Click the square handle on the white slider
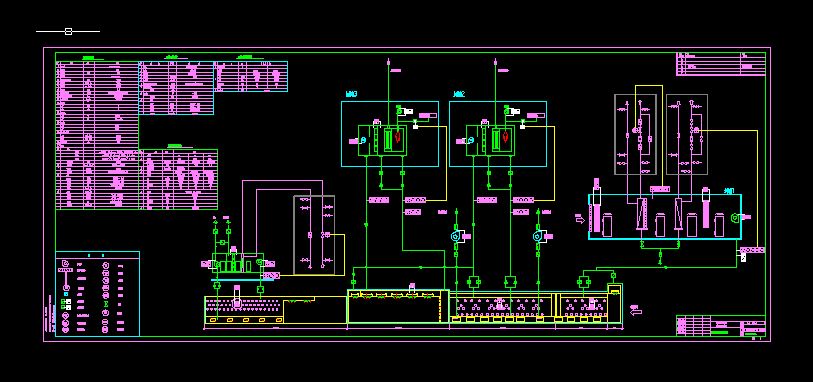The width and height of the screenshot is (813, 382). (x=68, y=32)
